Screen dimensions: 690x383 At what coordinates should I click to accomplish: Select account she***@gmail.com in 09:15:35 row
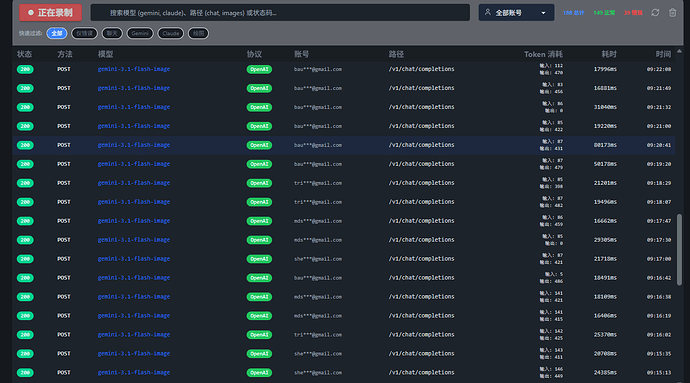point(318,354)
